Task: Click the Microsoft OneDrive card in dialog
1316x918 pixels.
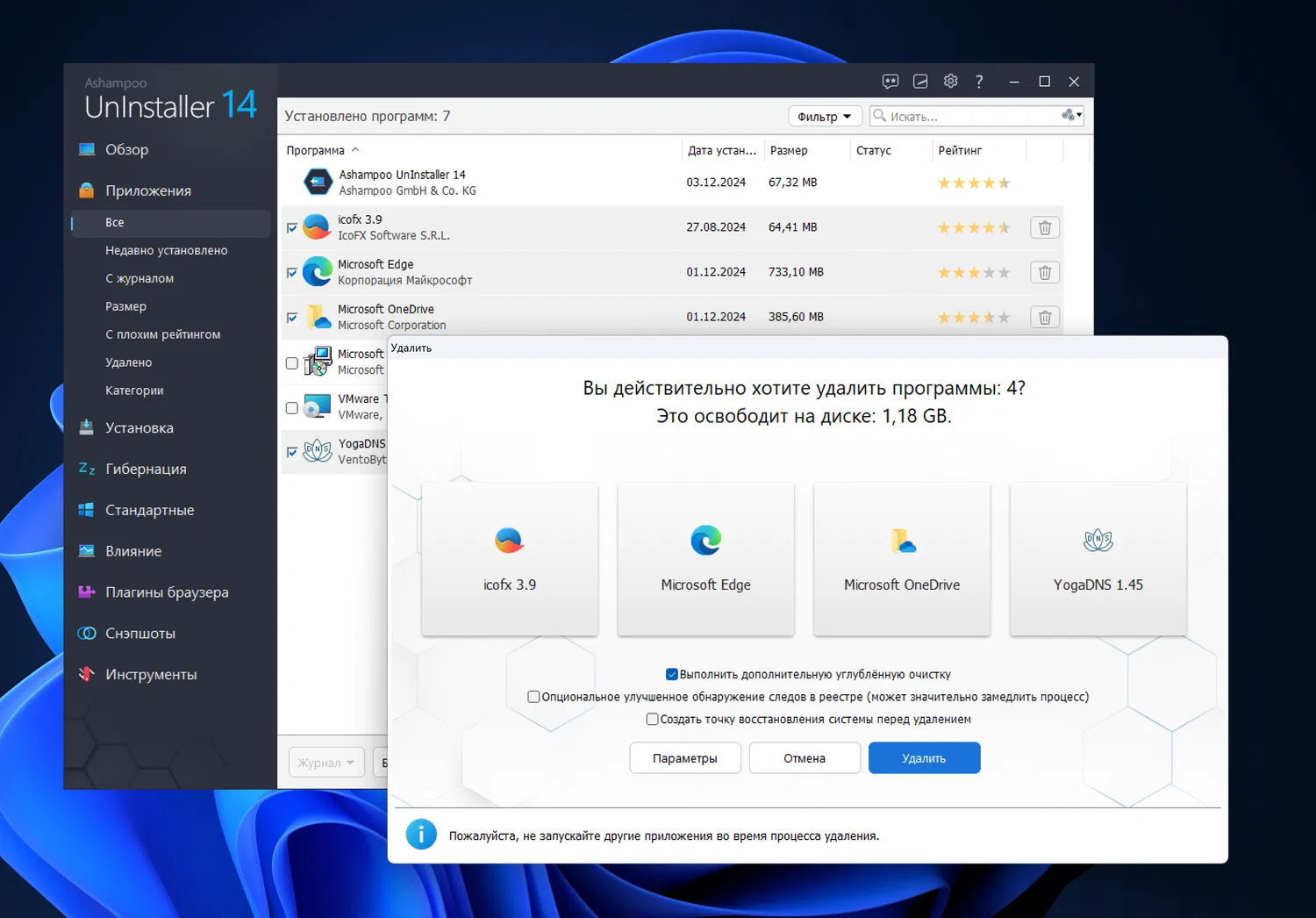Action: pos(902,559)
